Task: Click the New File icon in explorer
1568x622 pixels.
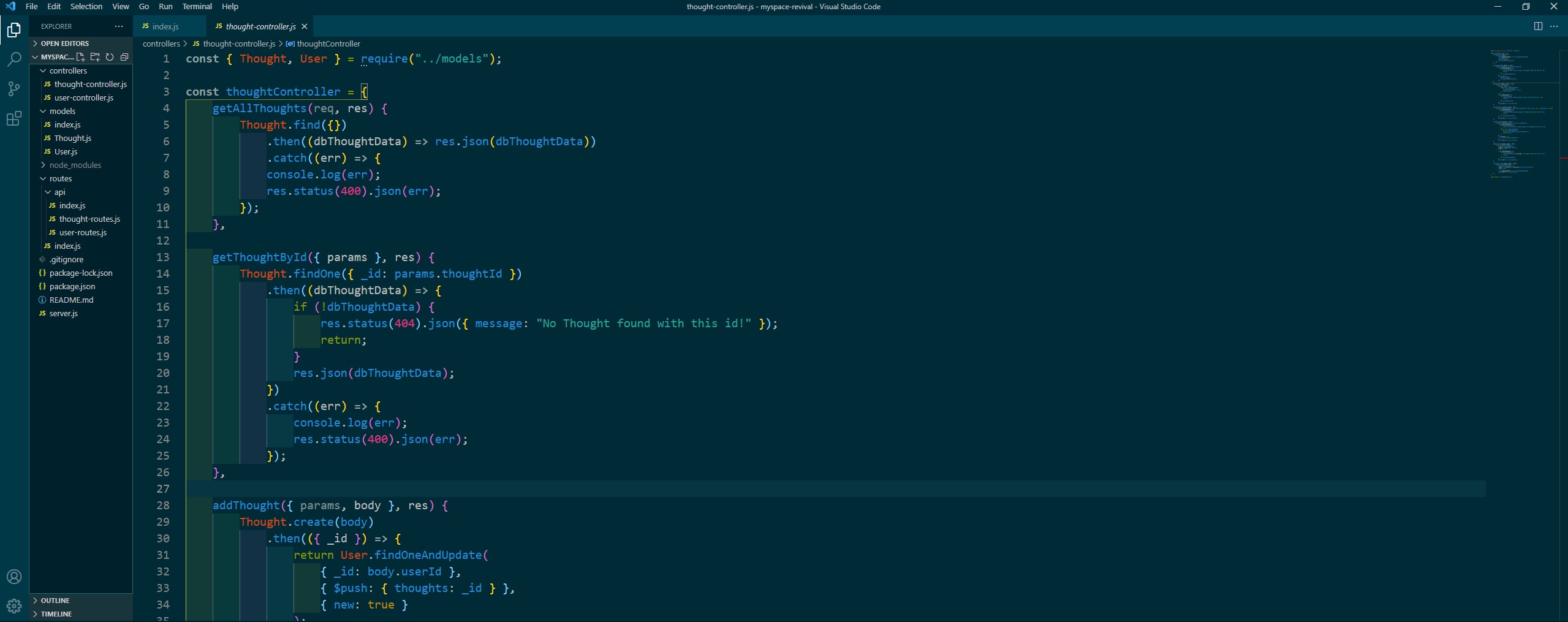Action: click(x=80, y=57)
